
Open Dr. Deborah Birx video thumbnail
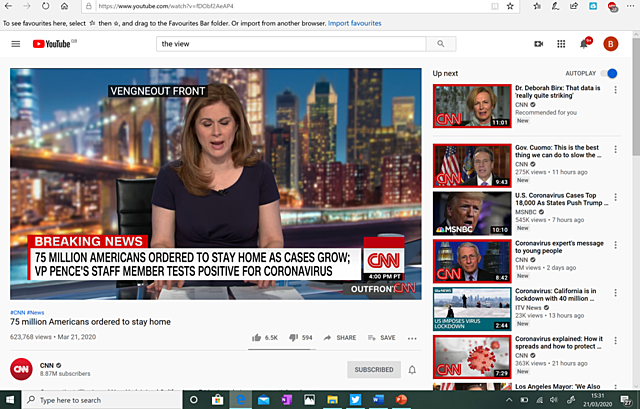472,106
